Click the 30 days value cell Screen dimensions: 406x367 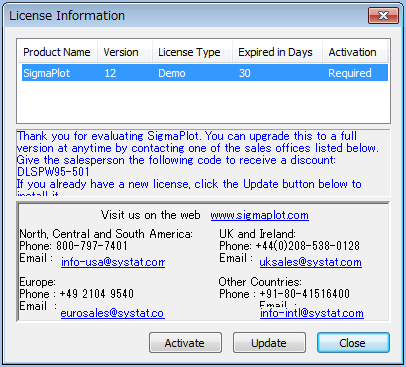245,73
